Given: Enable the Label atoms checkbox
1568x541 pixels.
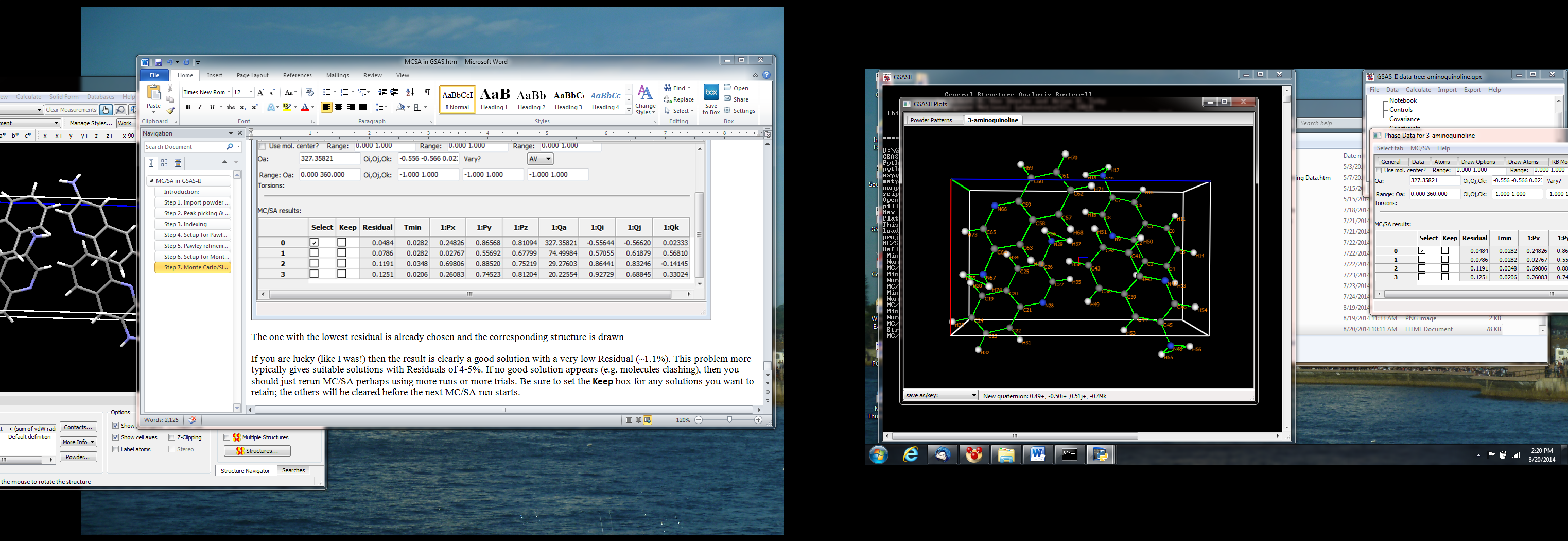Looking at the screenshot, I should [116, 449].
